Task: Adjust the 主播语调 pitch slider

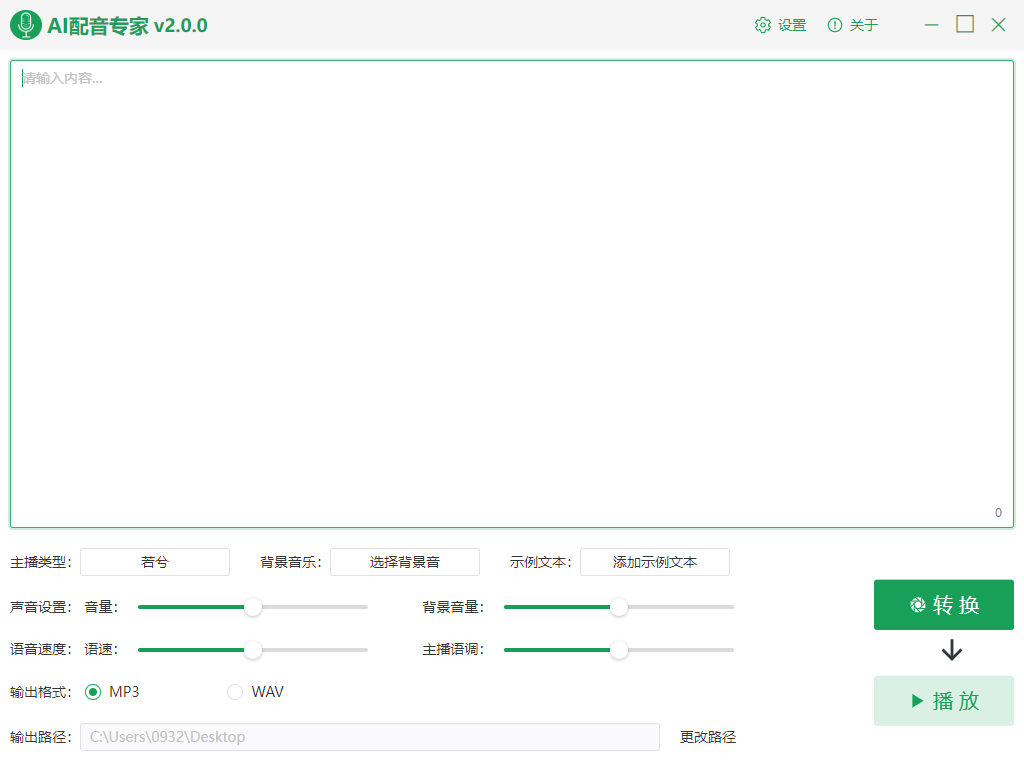Action: click(x=618, y=650)
